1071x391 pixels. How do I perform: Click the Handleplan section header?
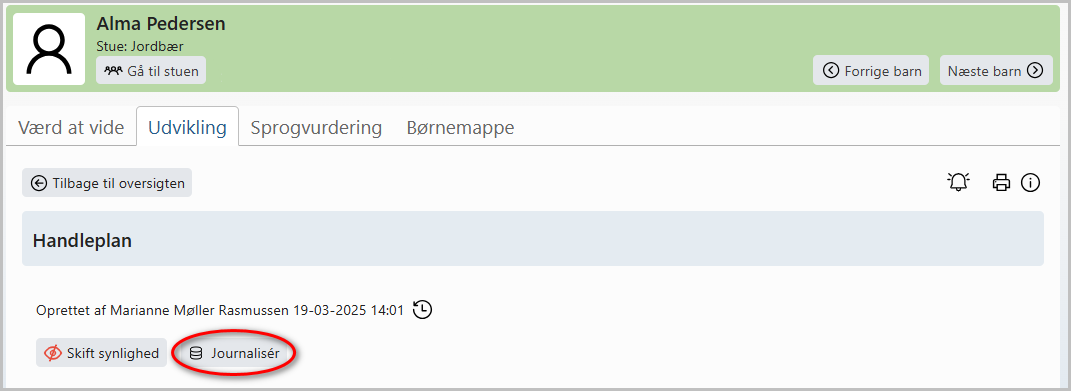pos(533,239)
